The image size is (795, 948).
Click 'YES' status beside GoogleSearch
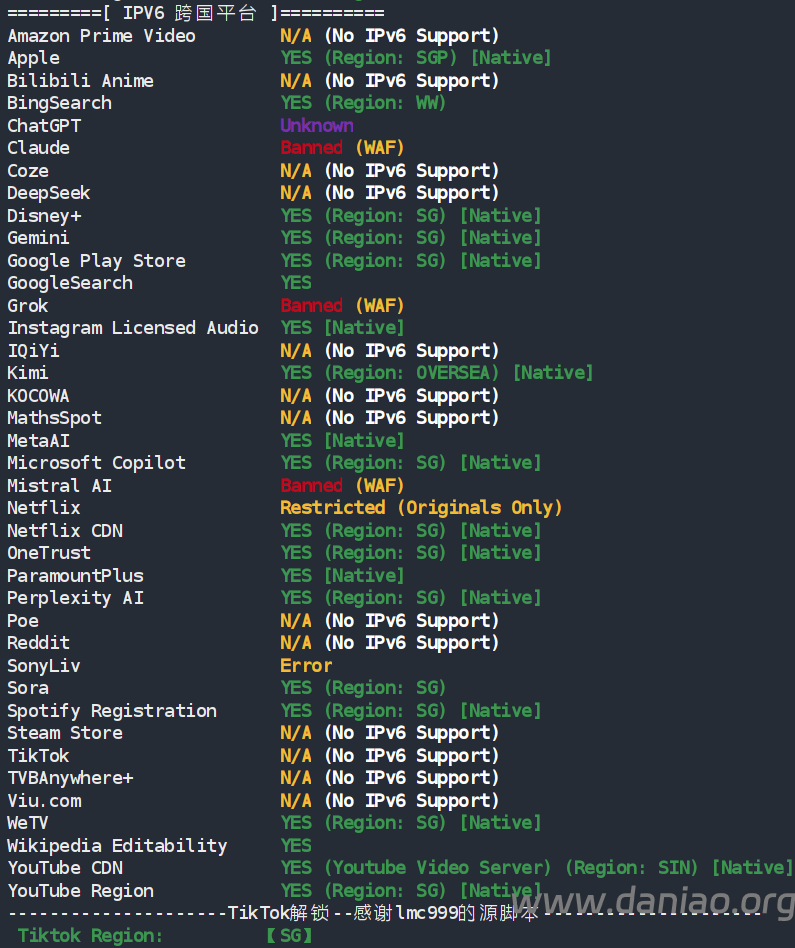[x=296, y=283]
